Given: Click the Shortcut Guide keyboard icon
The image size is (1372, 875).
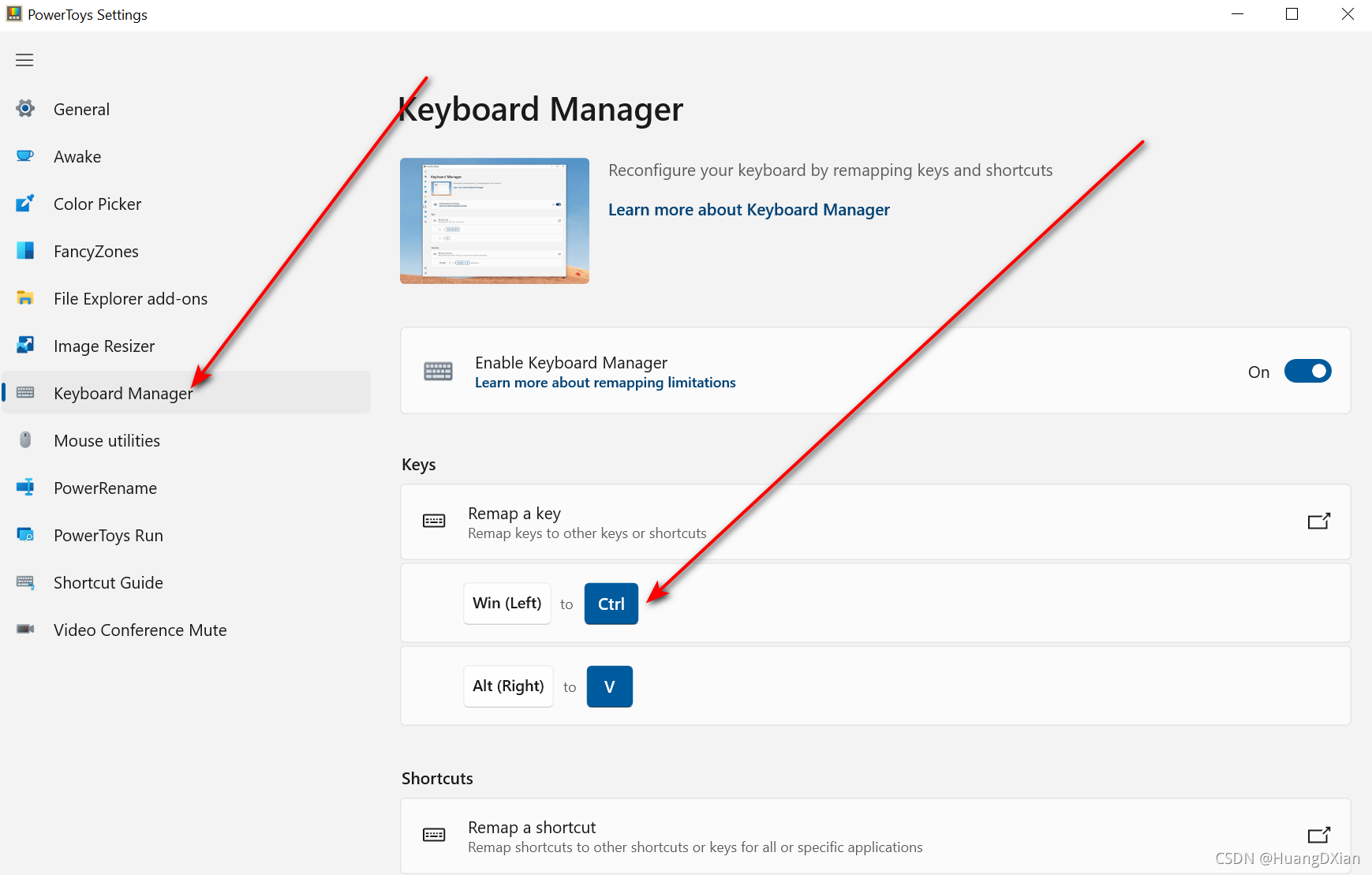Looking at the screenshot, I should click(x=25, y=582).
